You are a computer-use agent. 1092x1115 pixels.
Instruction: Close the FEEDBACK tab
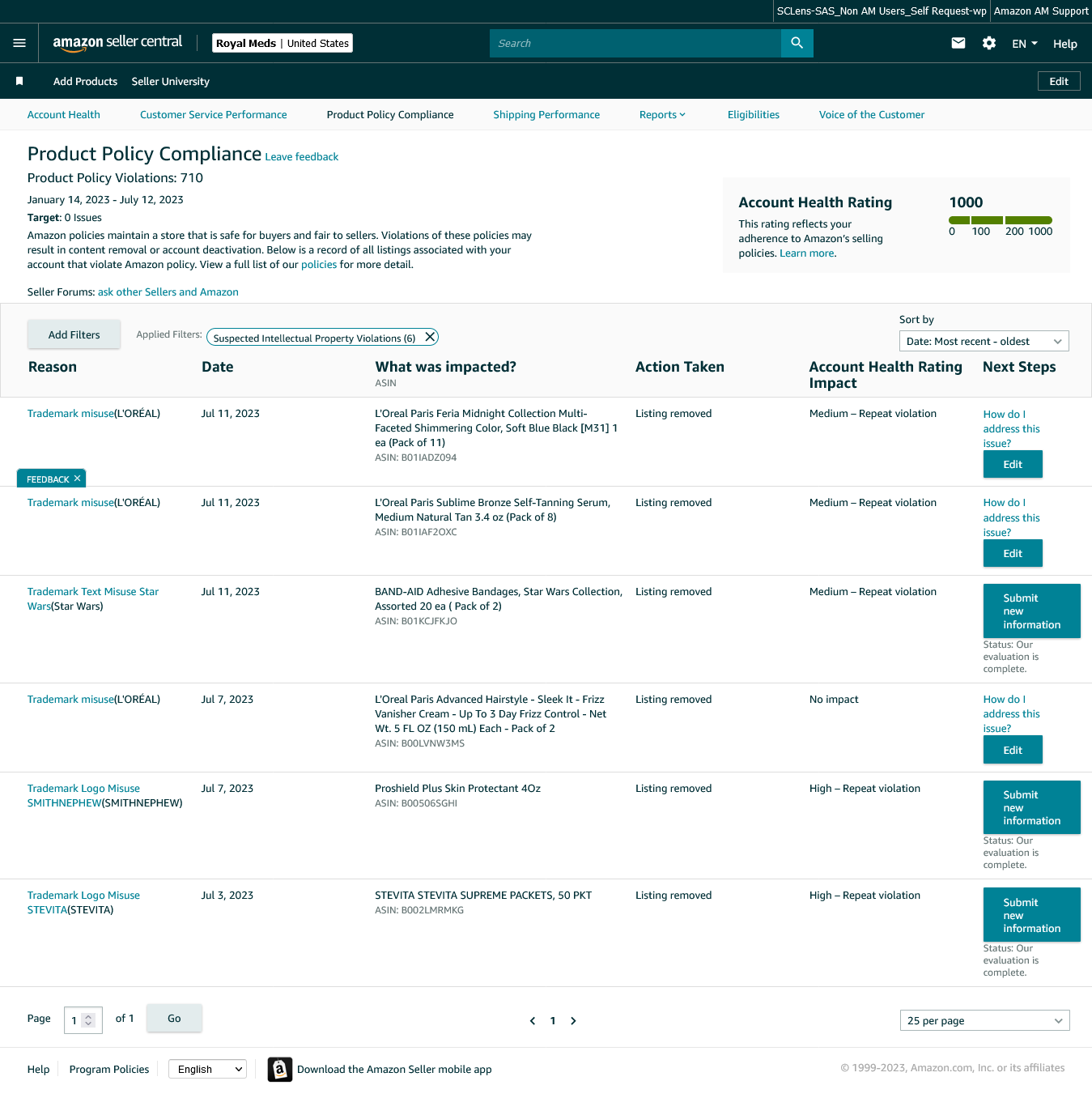[x=77, y=479]
